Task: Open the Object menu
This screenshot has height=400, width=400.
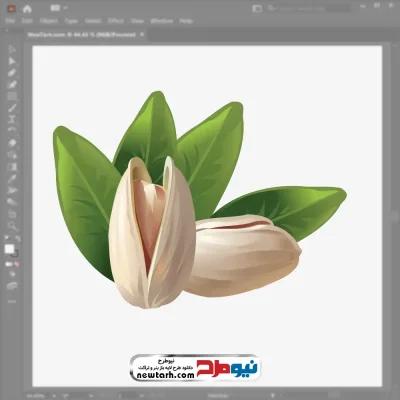Action: coord(49,21)
